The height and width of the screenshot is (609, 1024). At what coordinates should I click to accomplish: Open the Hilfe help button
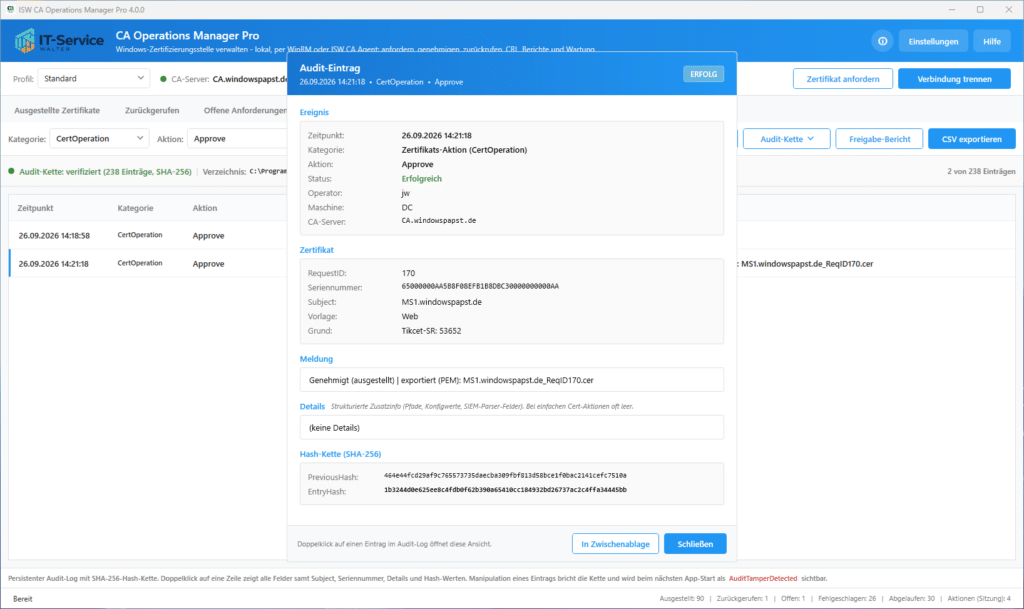click(x=991, y=41)
